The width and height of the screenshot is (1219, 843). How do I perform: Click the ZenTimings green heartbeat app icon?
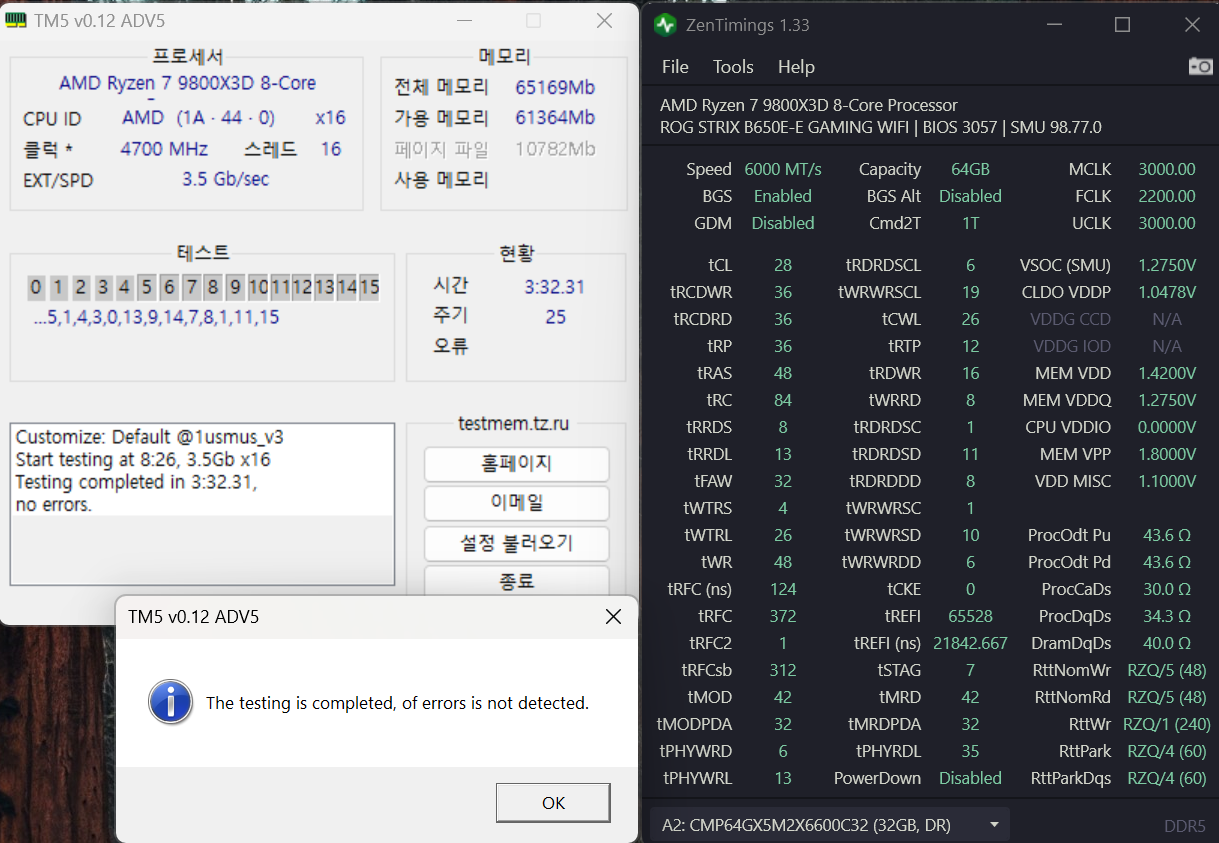(665, 24)
